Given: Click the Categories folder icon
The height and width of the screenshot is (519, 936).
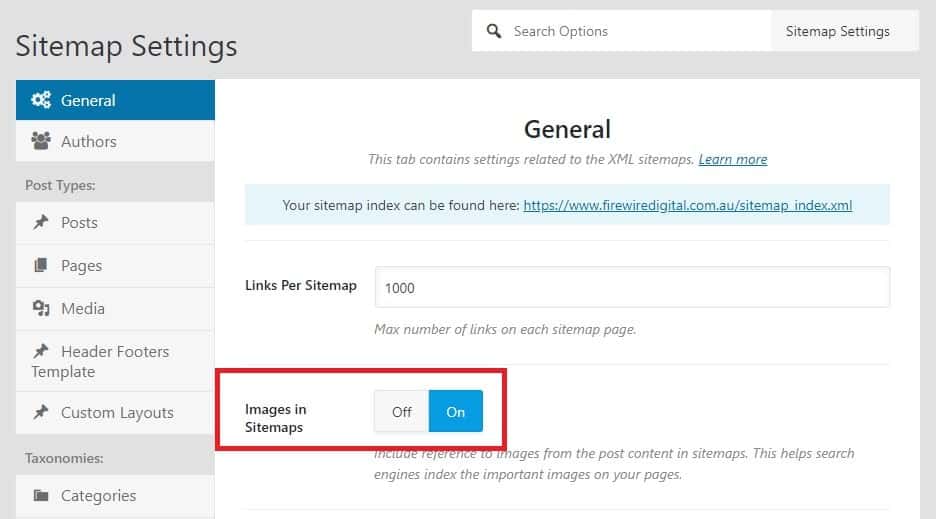Looking at the screenshot, I should pyautogui.click(x=41, y=495).
